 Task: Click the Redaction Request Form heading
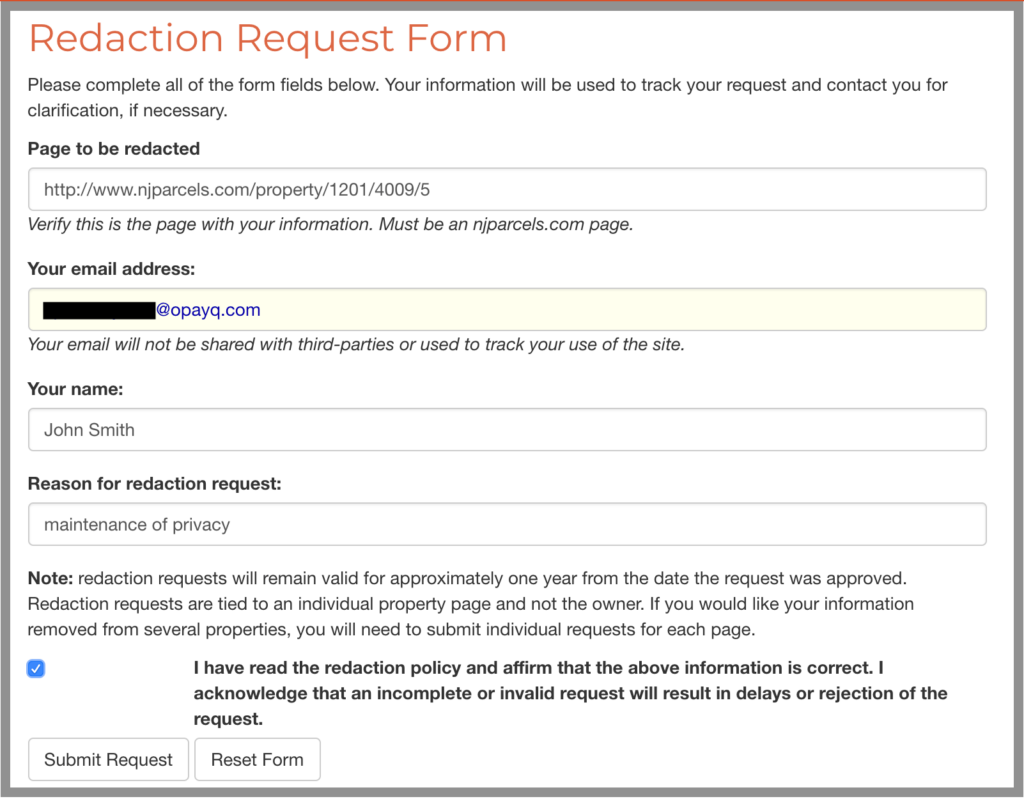268,39
